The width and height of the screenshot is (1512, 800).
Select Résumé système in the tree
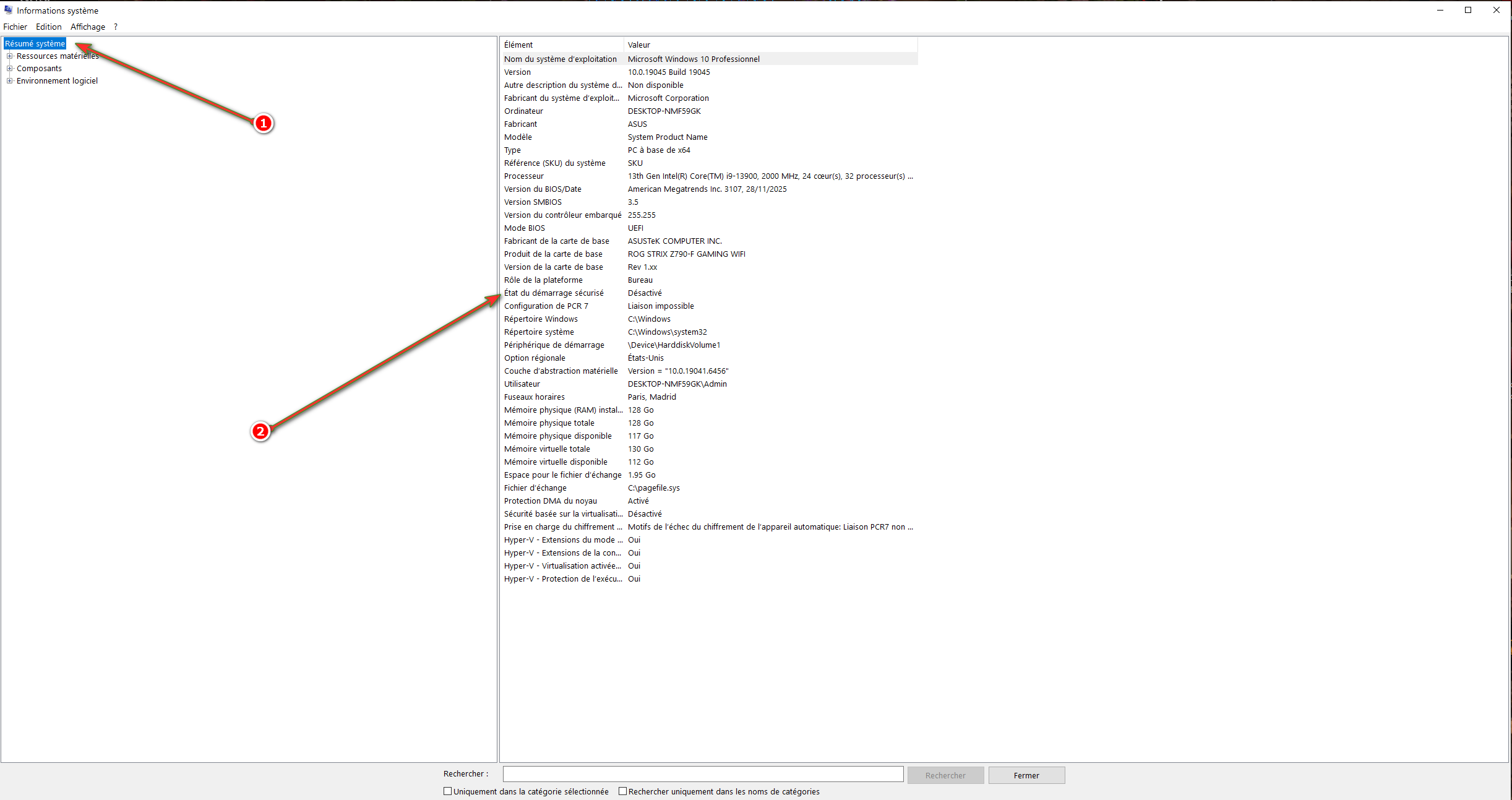(x=35, y=43)
